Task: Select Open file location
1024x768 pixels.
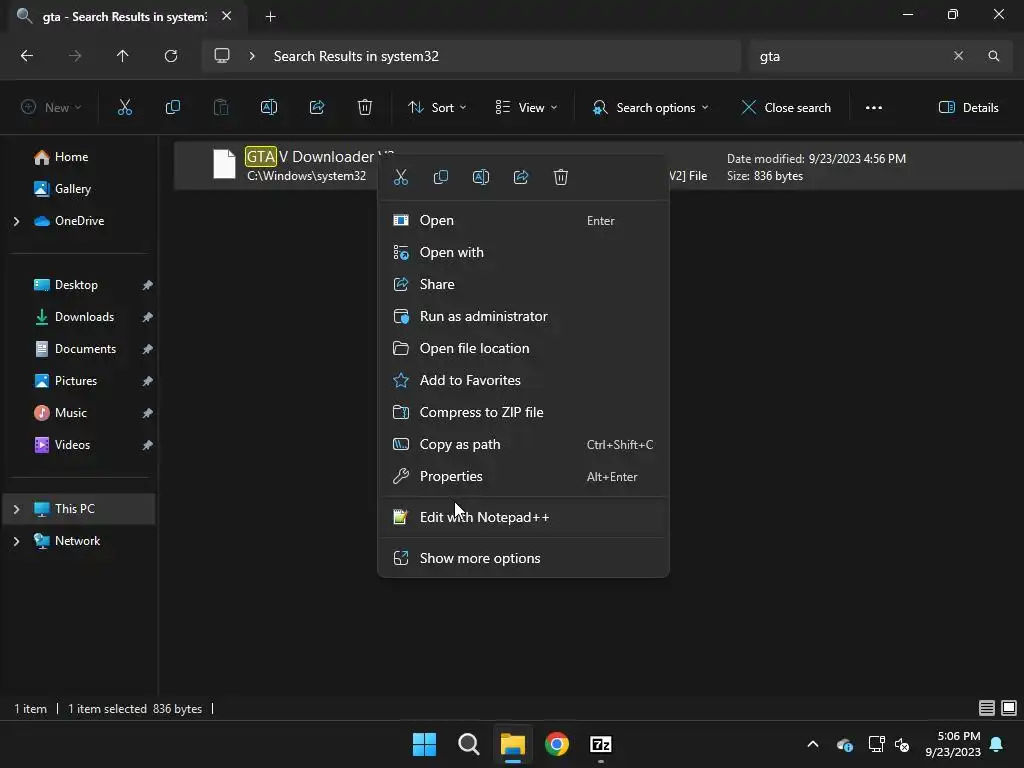Action: [523, 349]
